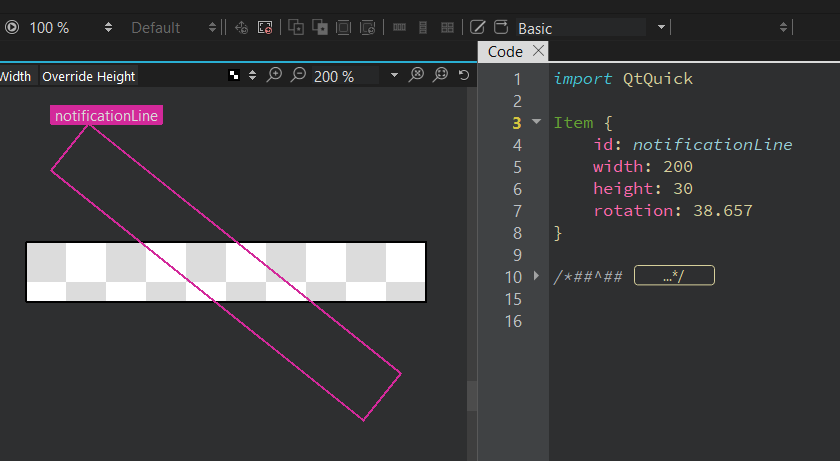
Task: Click line number 9 in the gutter
Action: [x=517, y=255]
